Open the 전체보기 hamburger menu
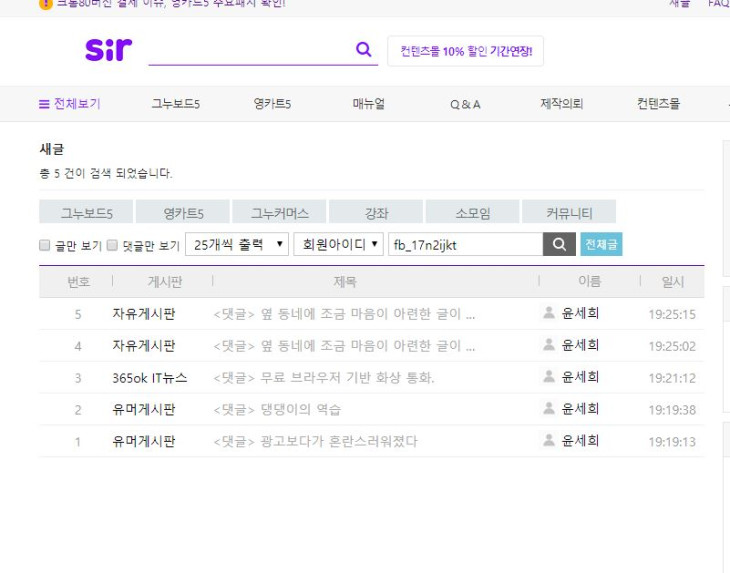The height and width of the screenshot is (573, 730). (x=69, y=104)
